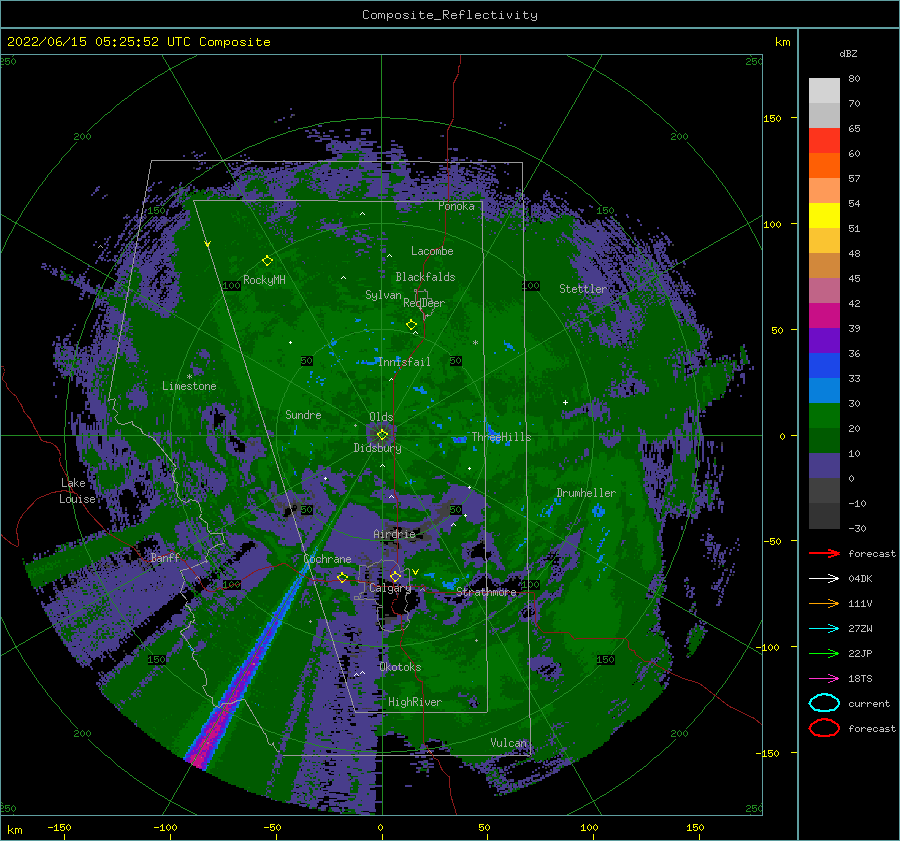Click the red 'forecast' ellipse icon

click(x=824, y=728)
